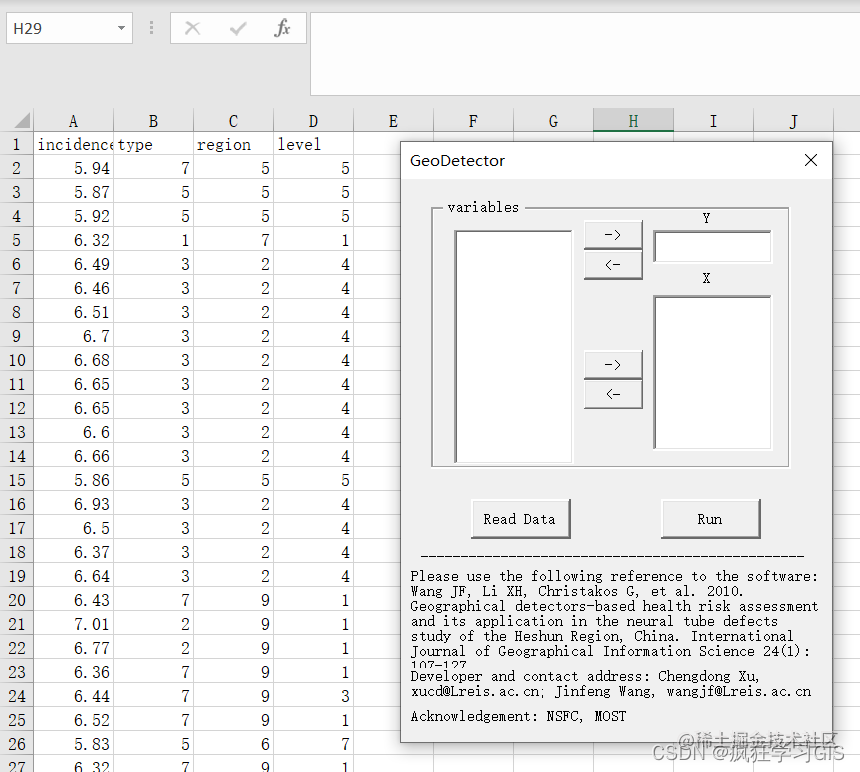
Task: Open the Insert Function fx icon
Action: (x=282, y=28)
